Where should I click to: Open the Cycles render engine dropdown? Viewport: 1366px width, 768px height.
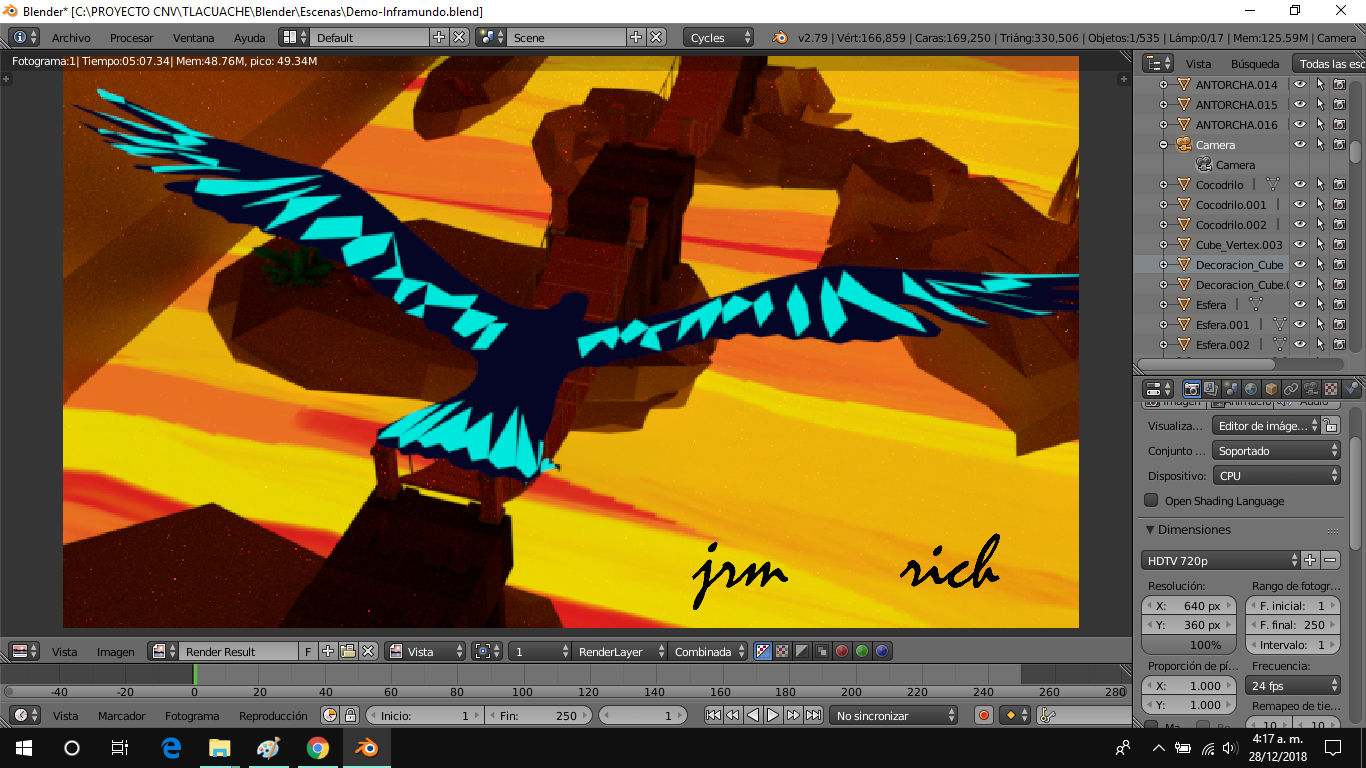coord(719,37)
